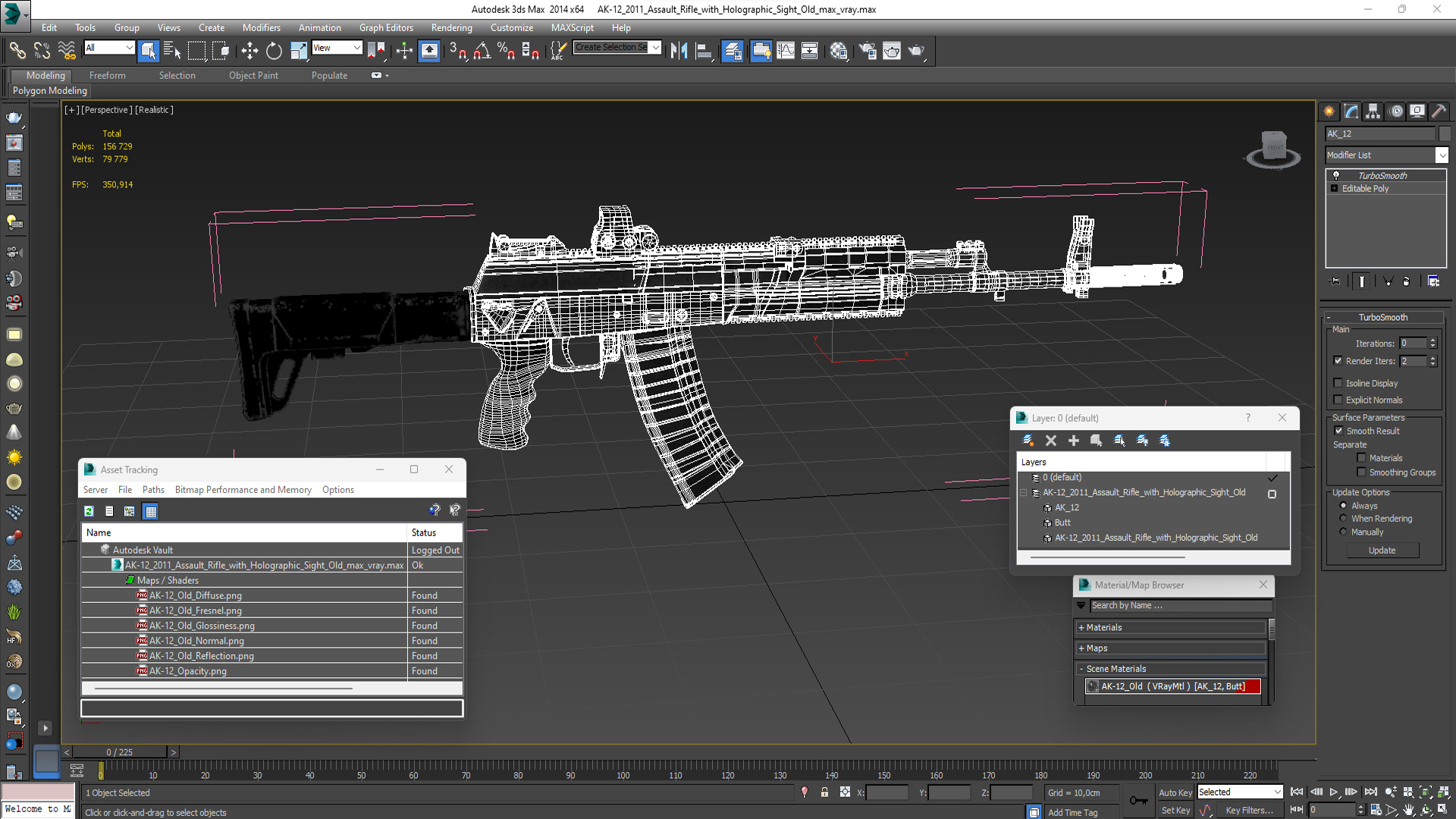Image resolution: width=1456 pixels, height=819 pixels.
Task: Select the Always update option
Action: point(1343,506)
